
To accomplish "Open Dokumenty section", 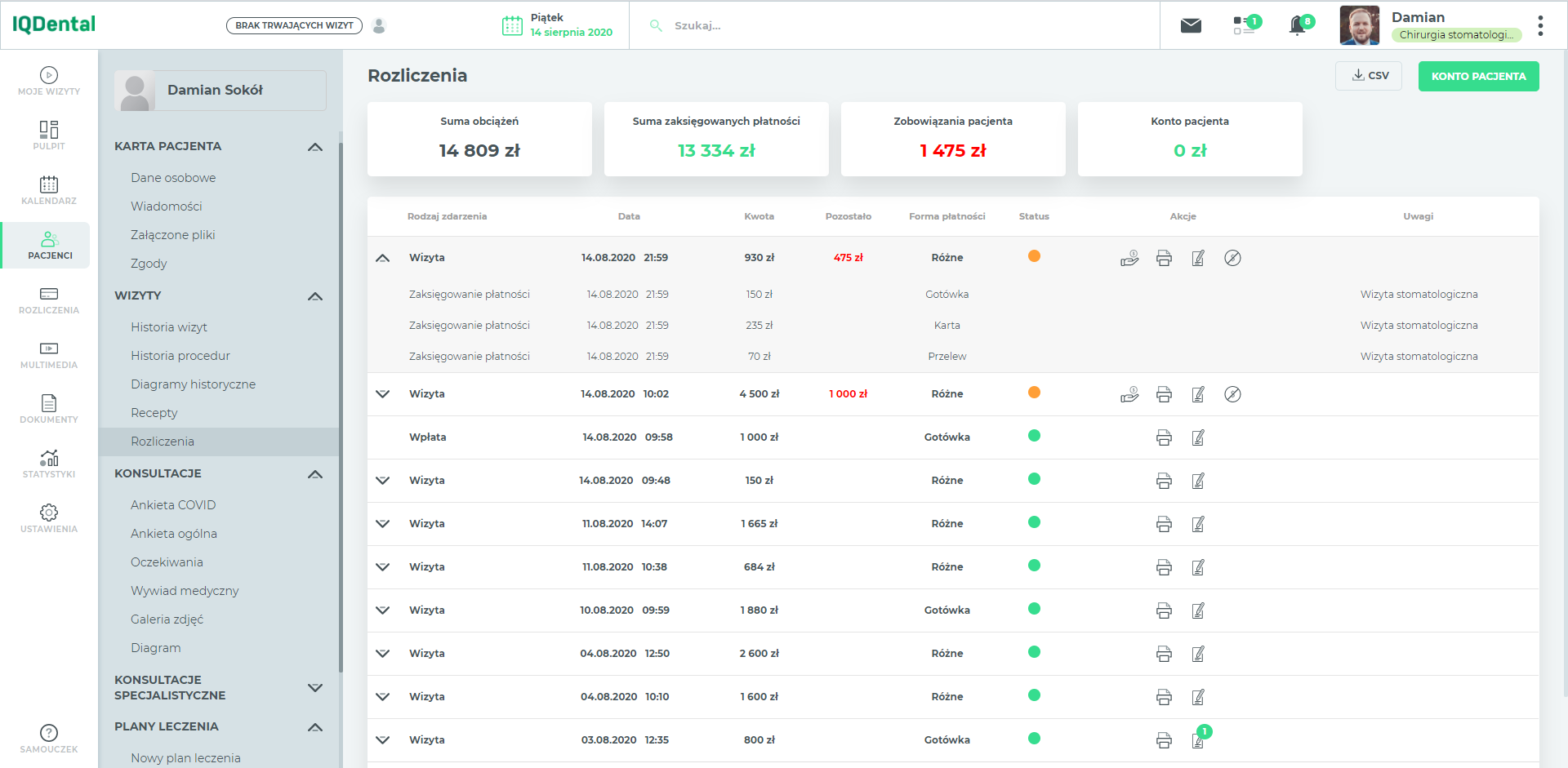I will [49, 409].
